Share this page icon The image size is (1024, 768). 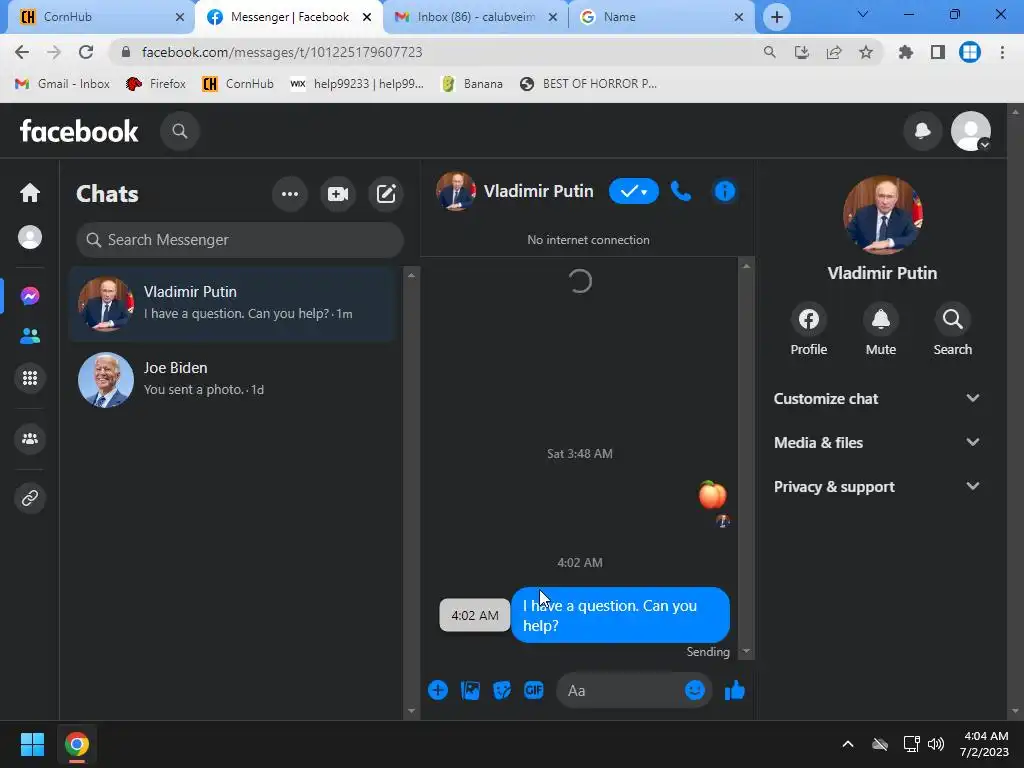coord(834,52)
